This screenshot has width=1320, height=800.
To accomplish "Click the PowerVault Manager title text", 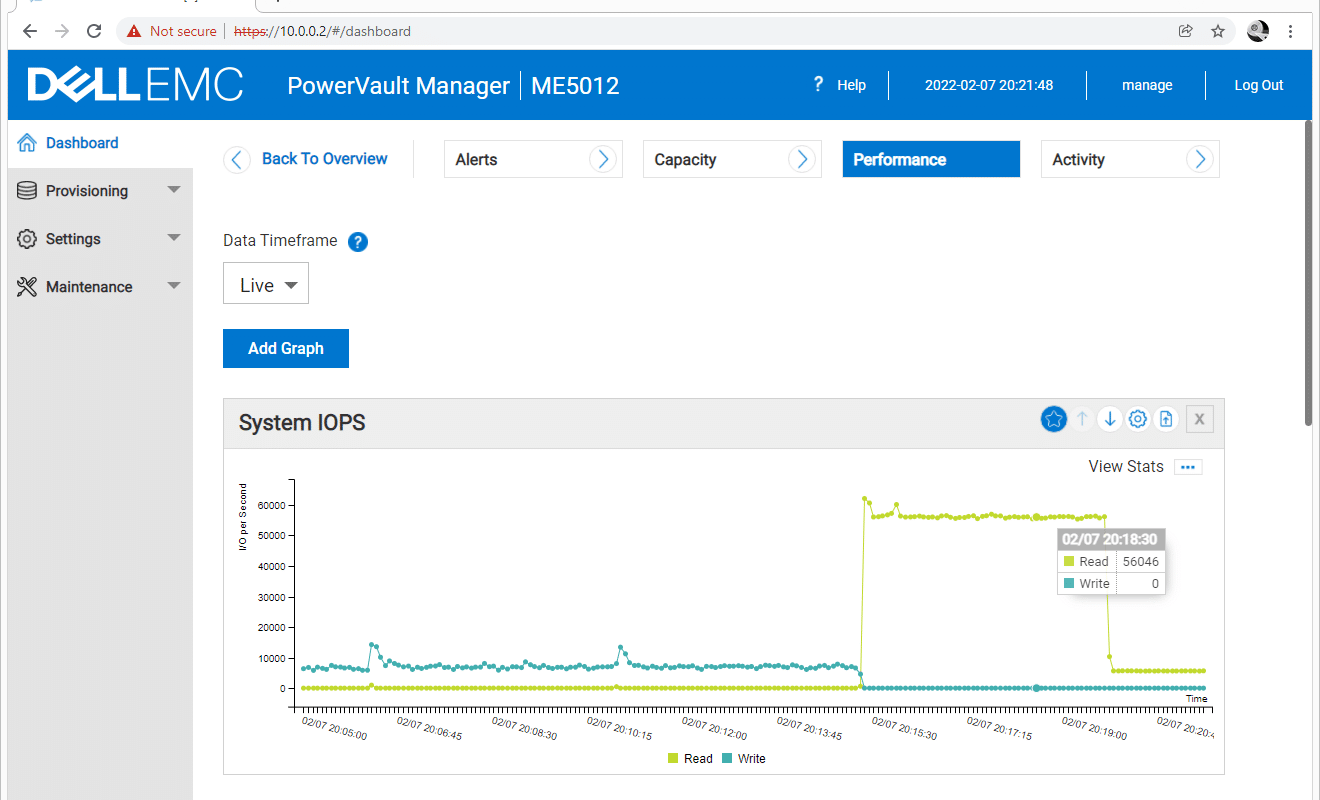I will tap(399, 85).
